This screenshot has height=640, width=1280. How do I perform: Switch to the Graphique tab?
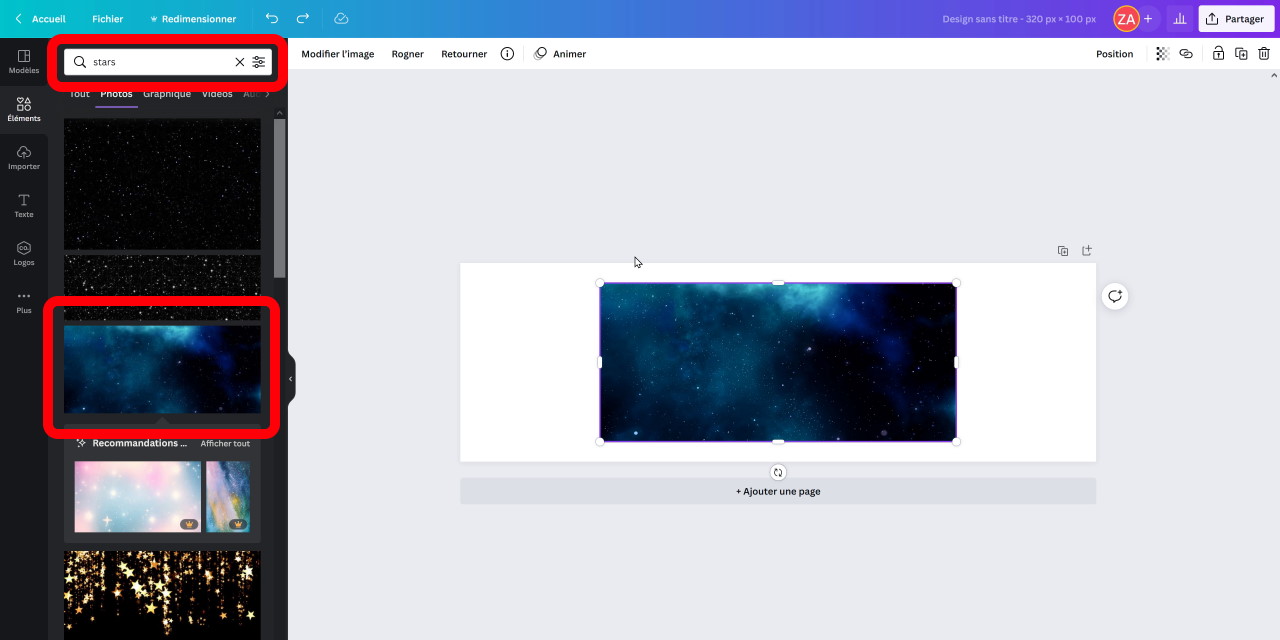166,94
